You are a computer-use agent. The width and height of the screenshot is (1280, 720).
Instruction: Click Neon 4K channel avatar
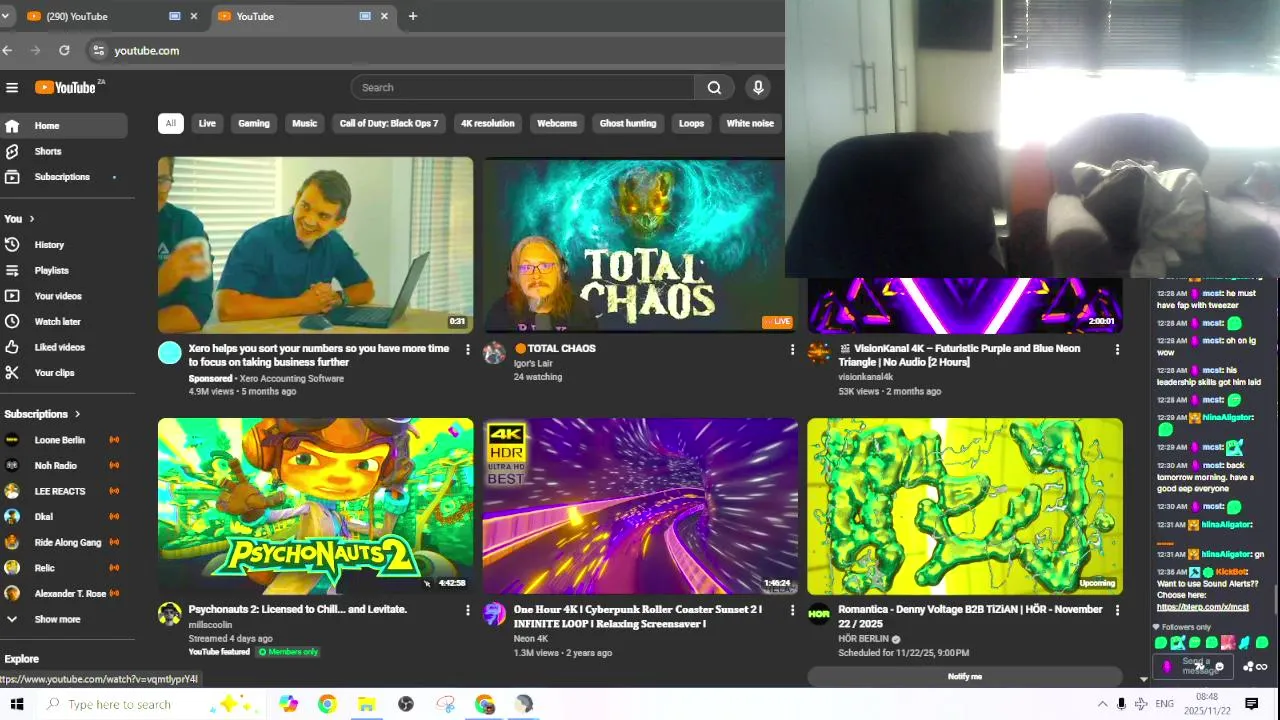coord(495,614)
